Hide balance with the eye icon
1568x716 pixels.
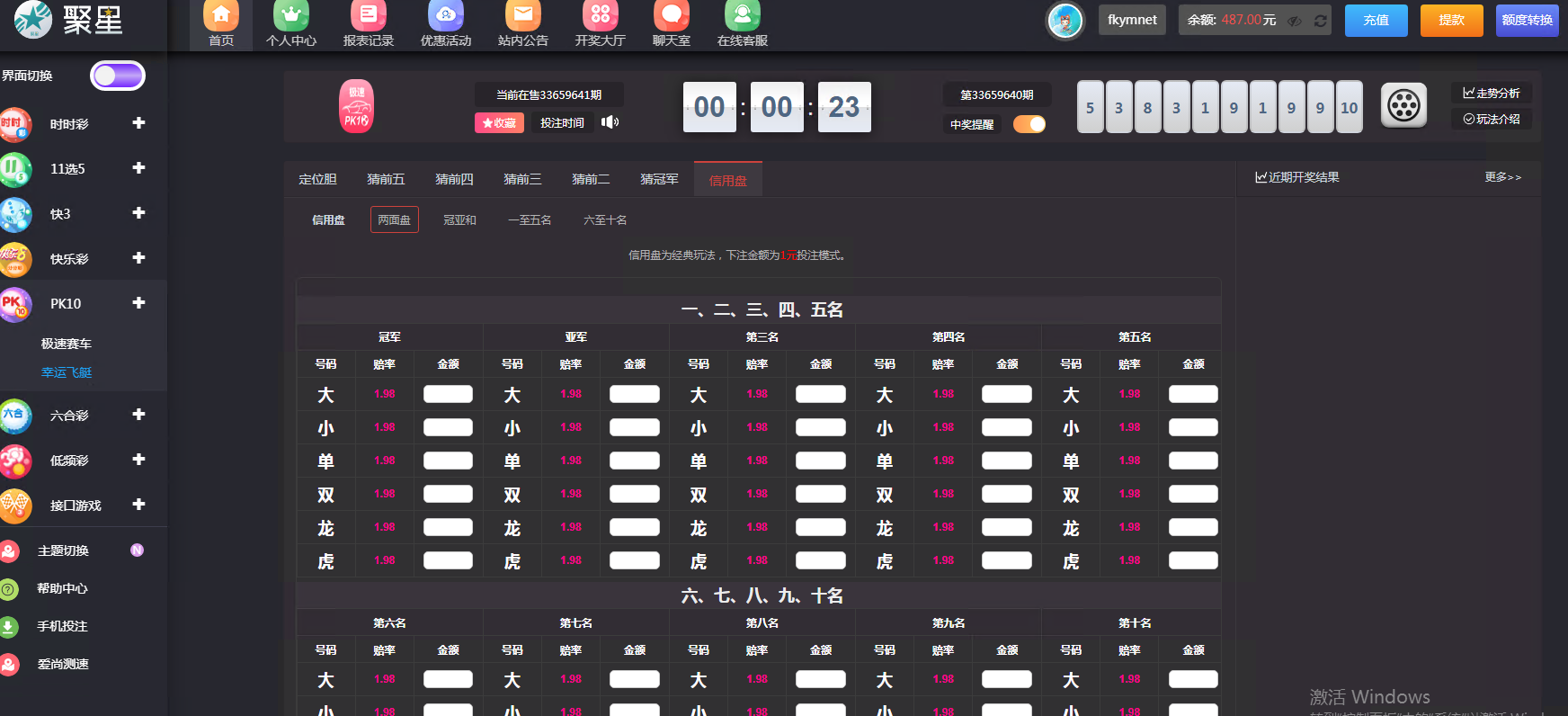pyautogui.click(x=1295, y=21)
